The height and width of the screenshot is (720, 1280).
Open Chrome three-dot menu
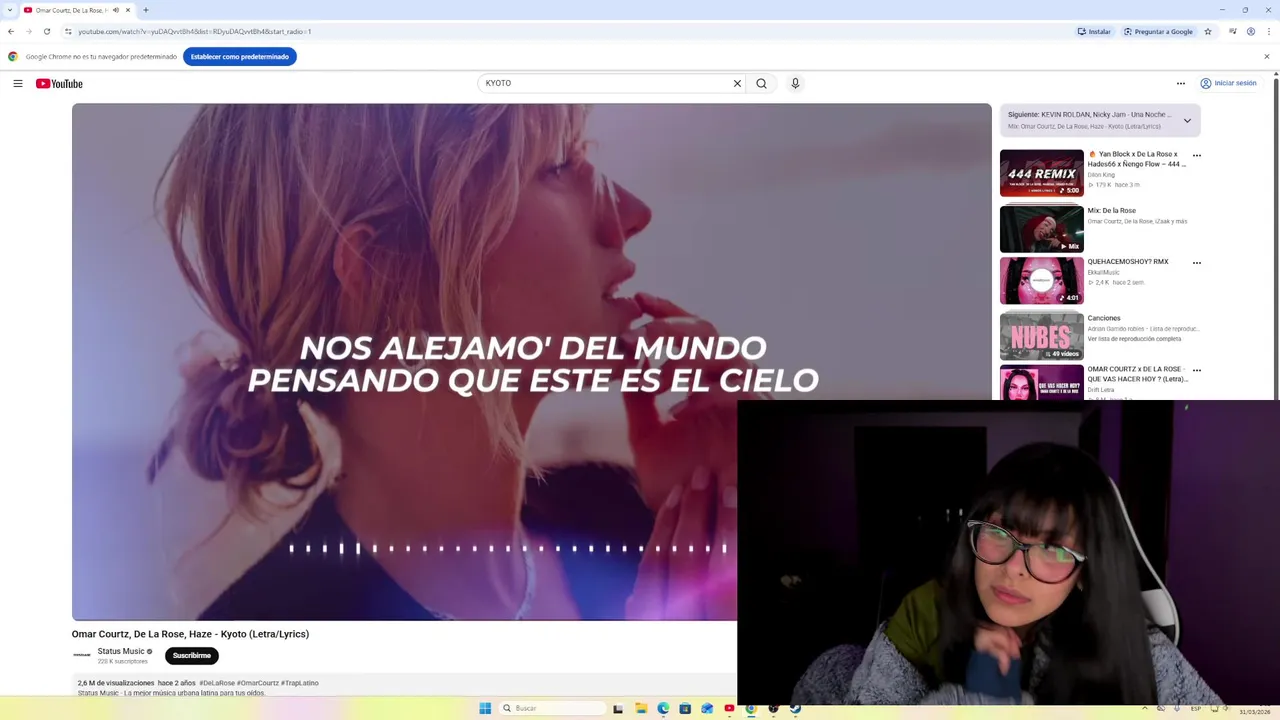point(1268,32)
